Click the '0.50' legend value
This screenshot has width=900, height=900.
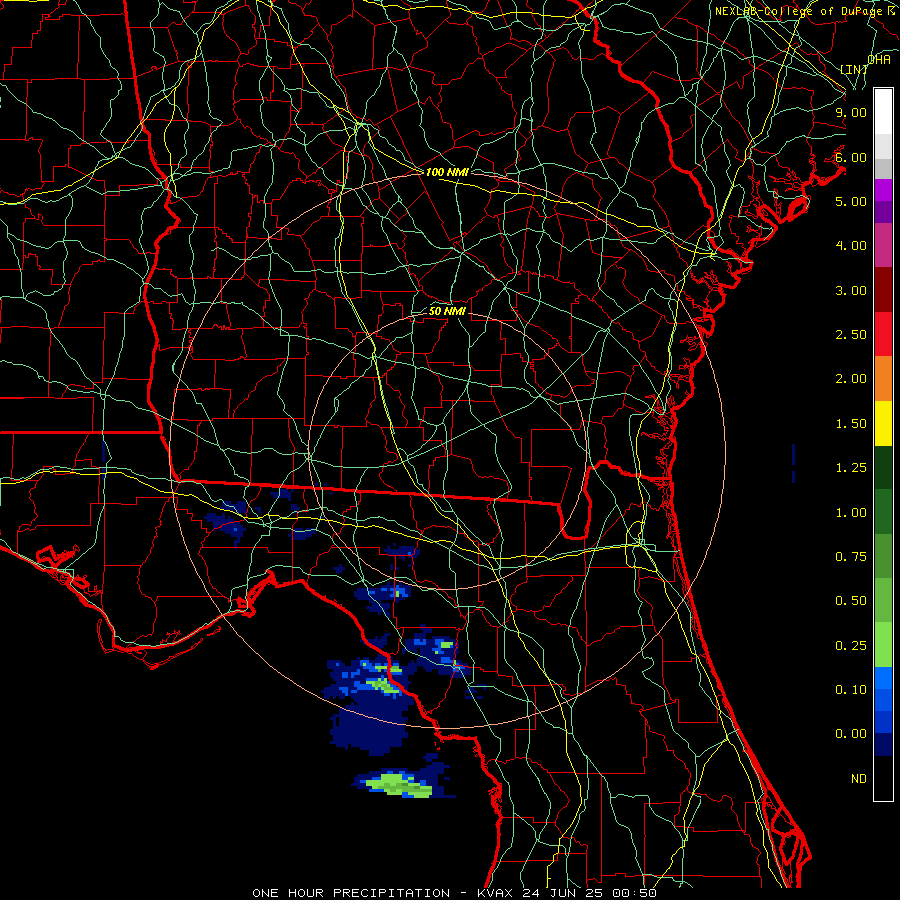point(851,601)
